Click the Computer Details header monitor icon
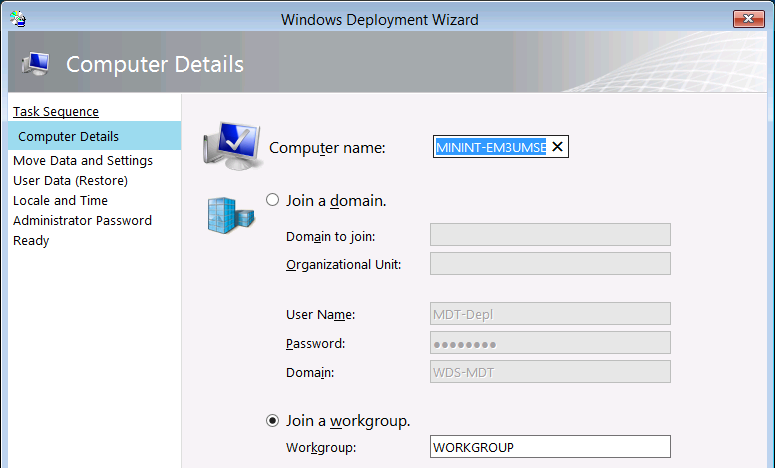Screen dimensions: 775x468 (36, 64)
